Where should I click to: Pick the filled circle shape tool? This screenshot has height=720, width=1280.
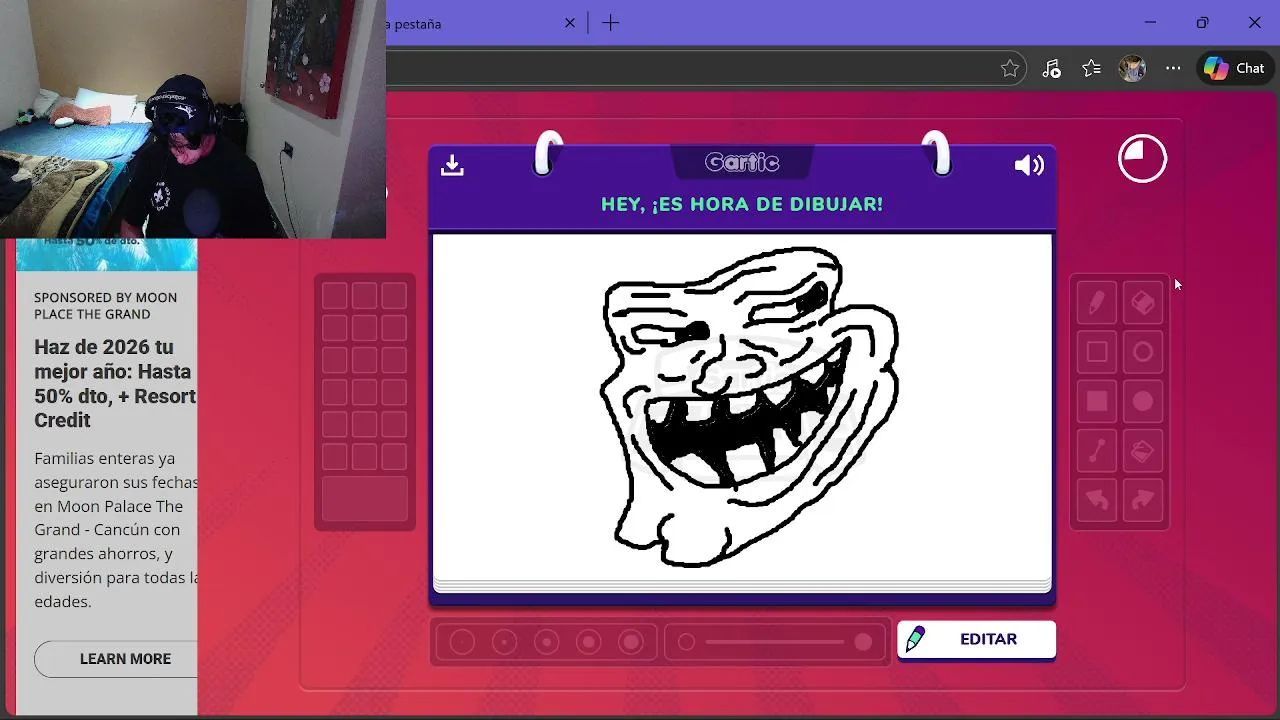(x=1143, y=402)
